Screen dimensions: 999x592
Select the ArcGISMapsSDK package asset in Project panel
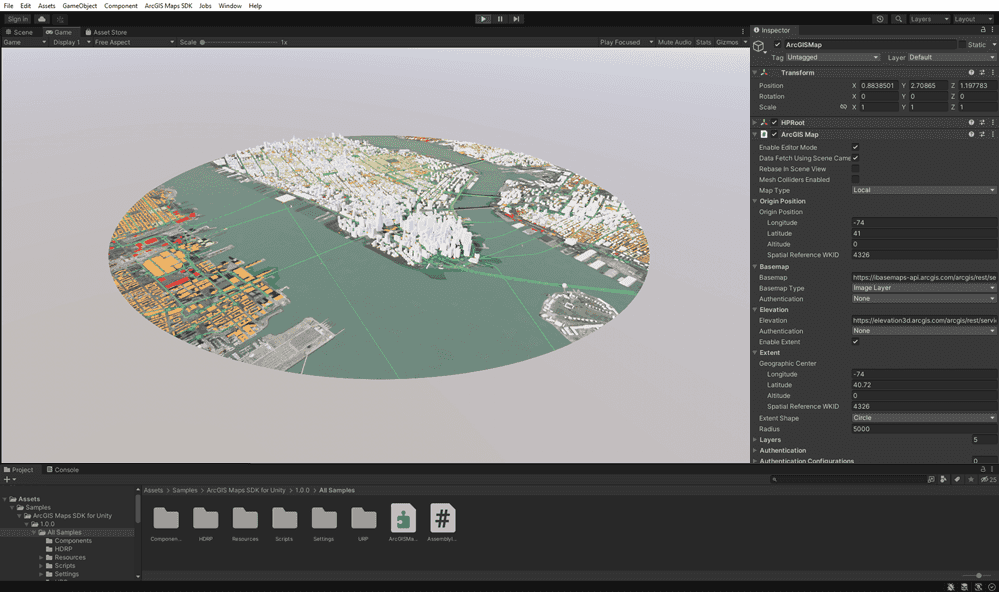(403, 518)
